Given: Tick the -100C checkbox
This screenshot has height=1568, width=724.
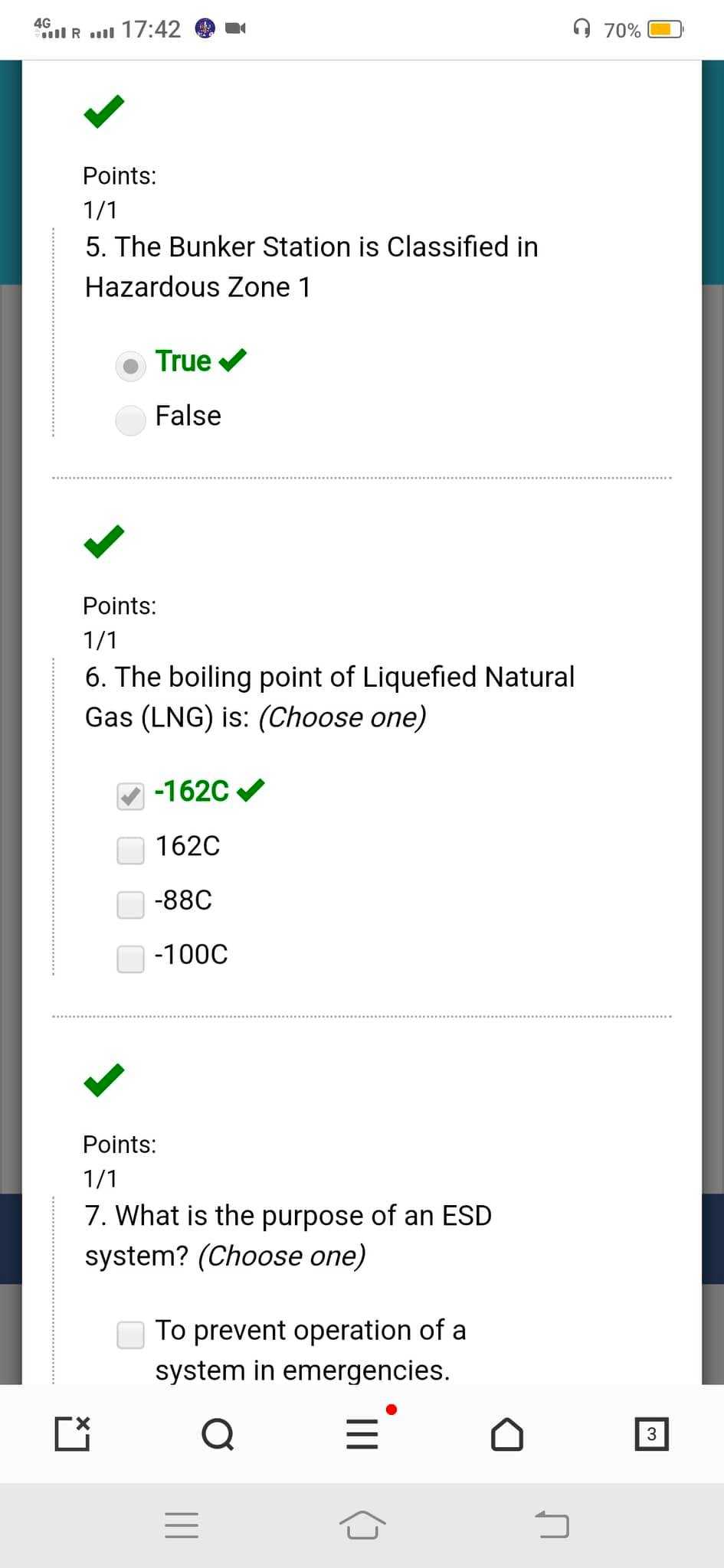Looking at the screenshot, I should pyautogui.click(x=130, y=959).
